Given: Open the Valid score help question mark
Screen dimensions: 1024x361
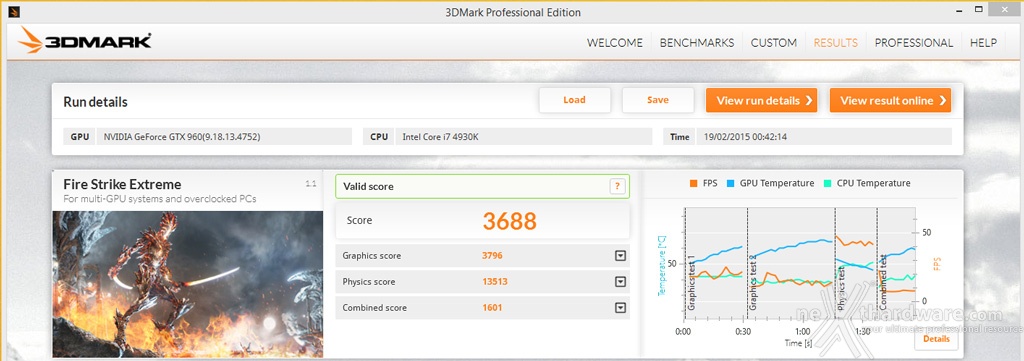Looking at the screenshot, I should click(617, 187).
